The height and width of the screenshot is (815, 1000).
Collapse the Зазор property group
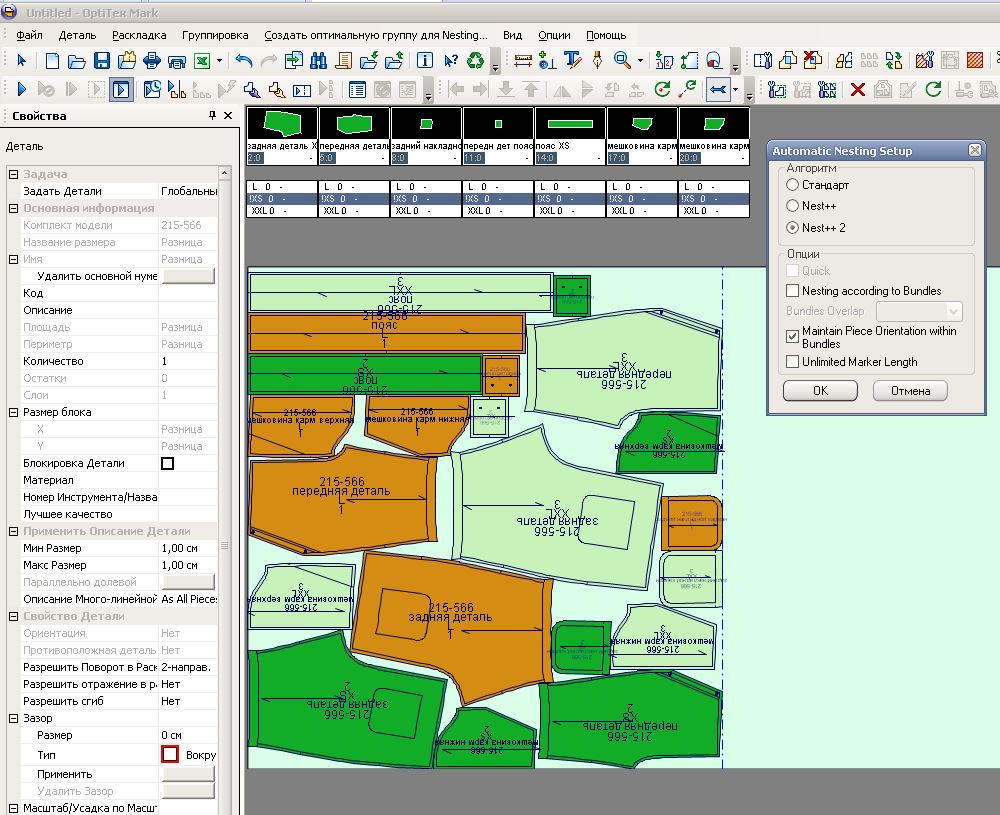(x=14, y=718)
